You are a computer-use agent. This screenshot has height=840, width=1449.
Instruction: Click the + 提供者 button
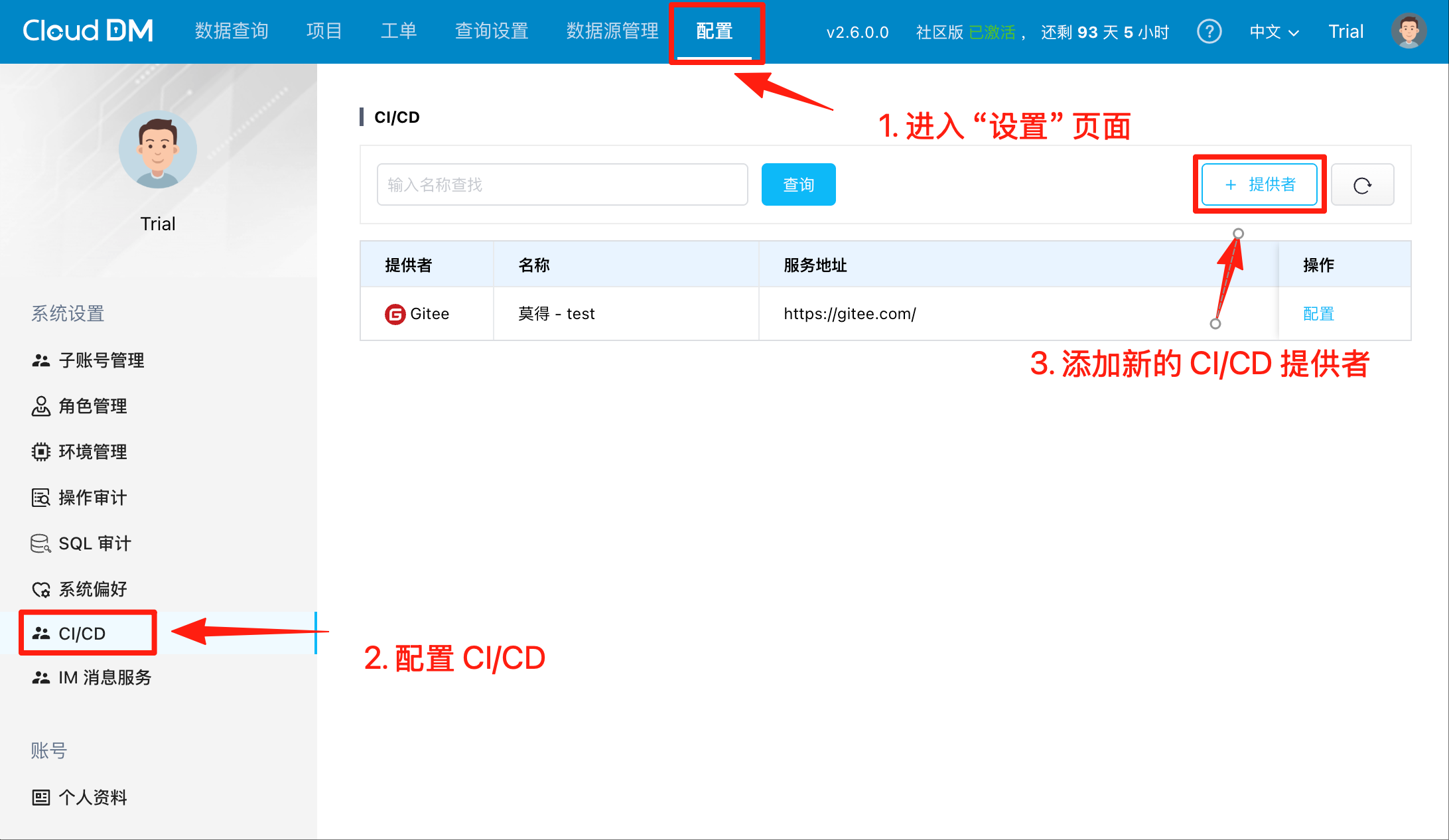click(1259, 184)
